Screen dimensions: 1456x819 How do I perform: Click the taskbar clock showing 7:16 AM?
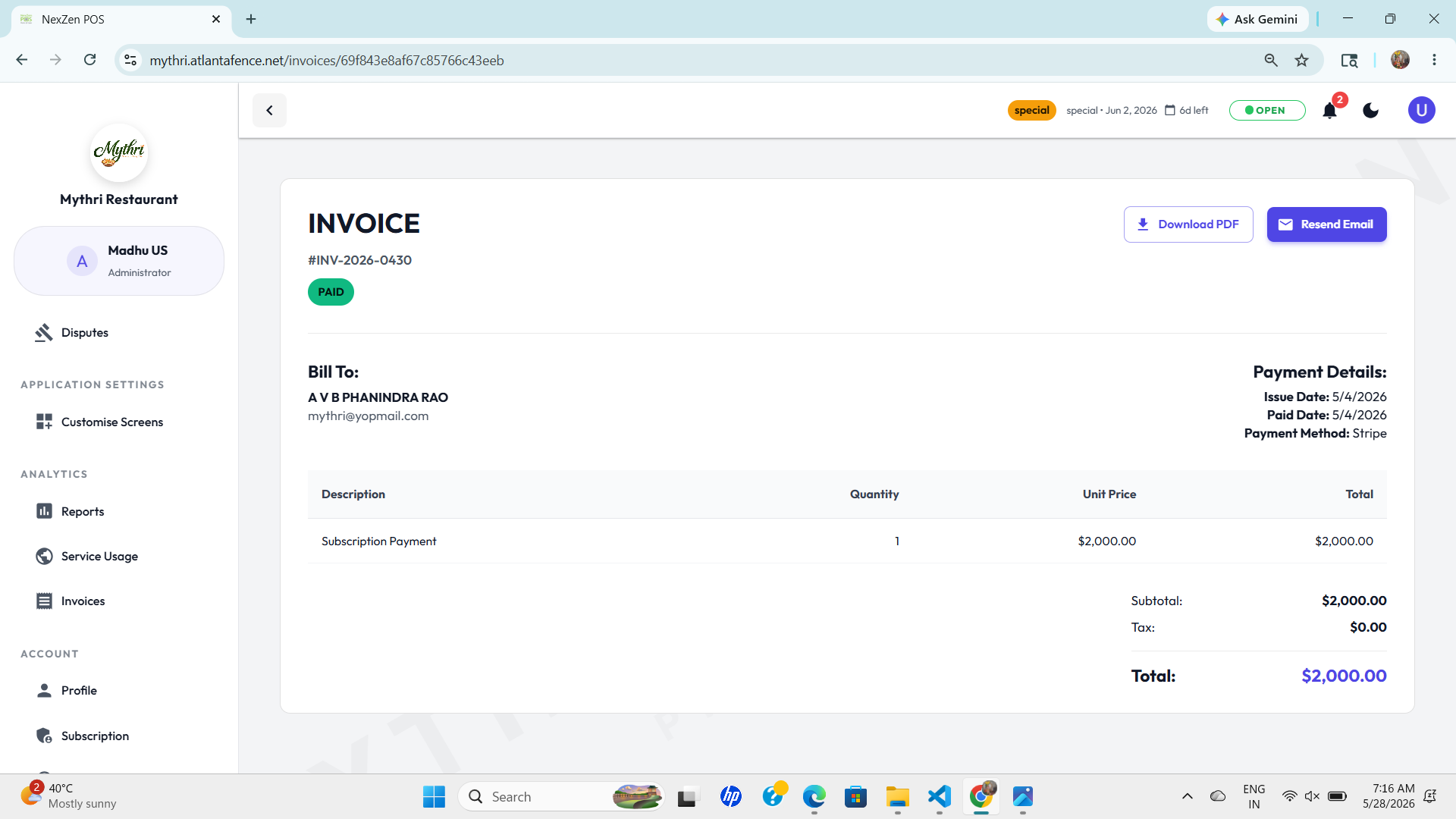(x=1389, y=796)
